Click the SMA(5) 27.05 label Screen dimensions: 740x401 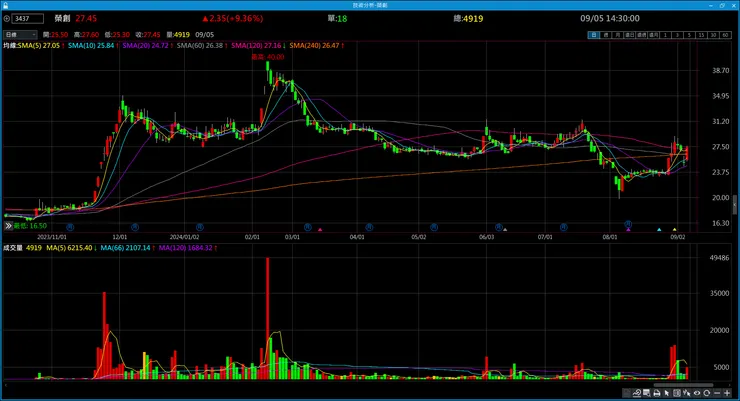[41, 46]
